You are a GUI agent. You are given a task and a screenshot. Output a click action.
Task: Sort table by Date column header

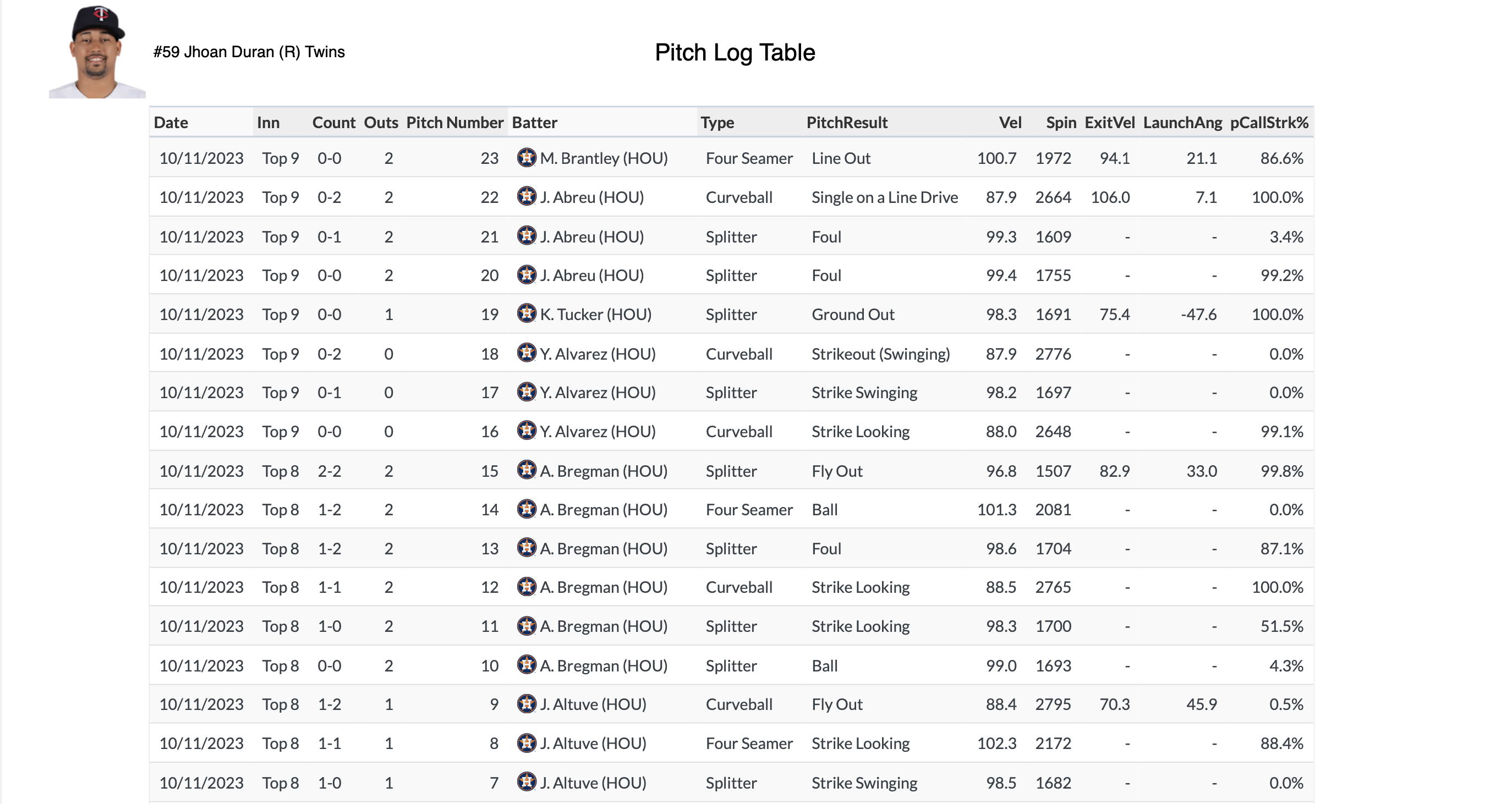click(x=171, y=123)
